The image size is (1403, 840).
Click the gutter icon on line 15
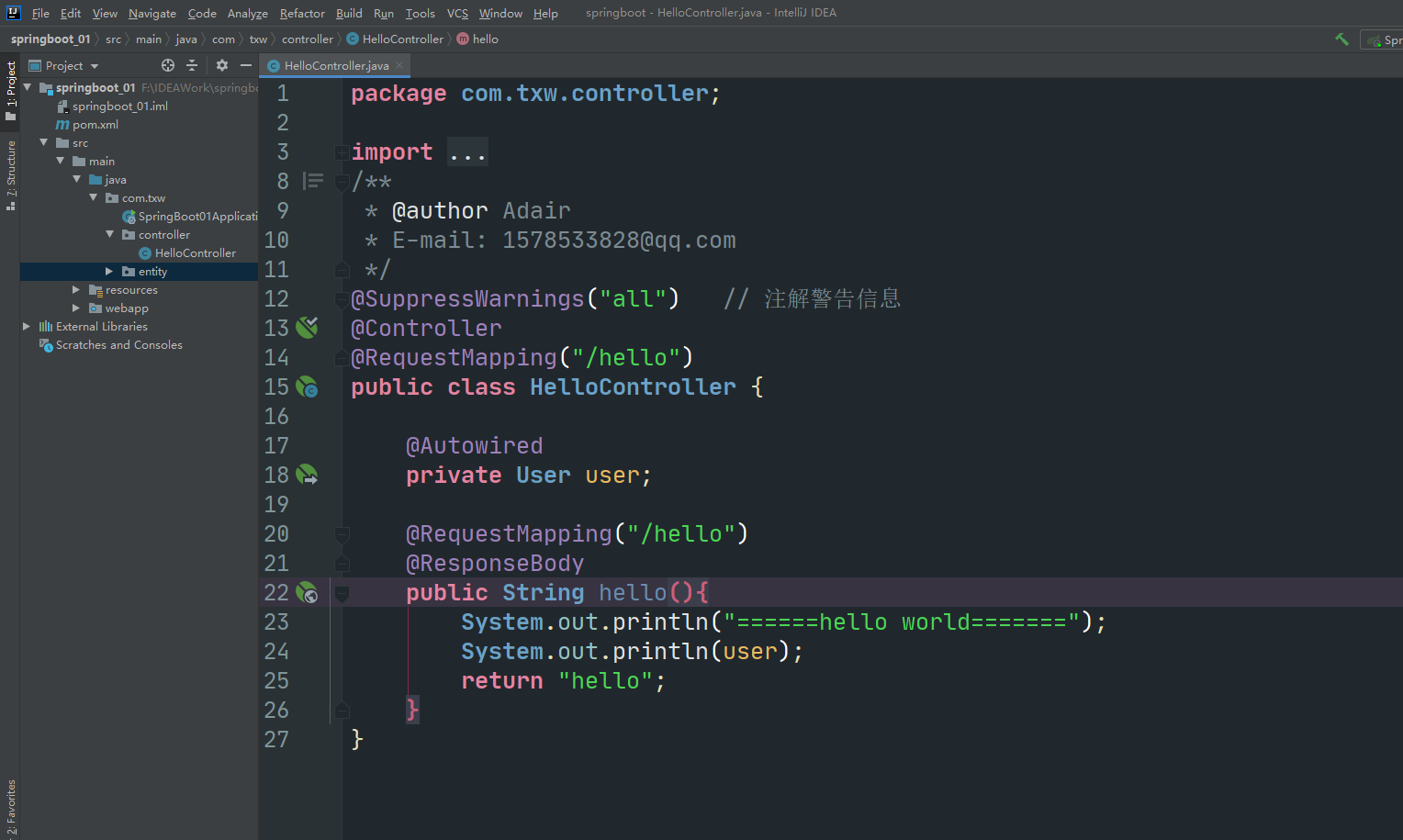coord(307,386)
